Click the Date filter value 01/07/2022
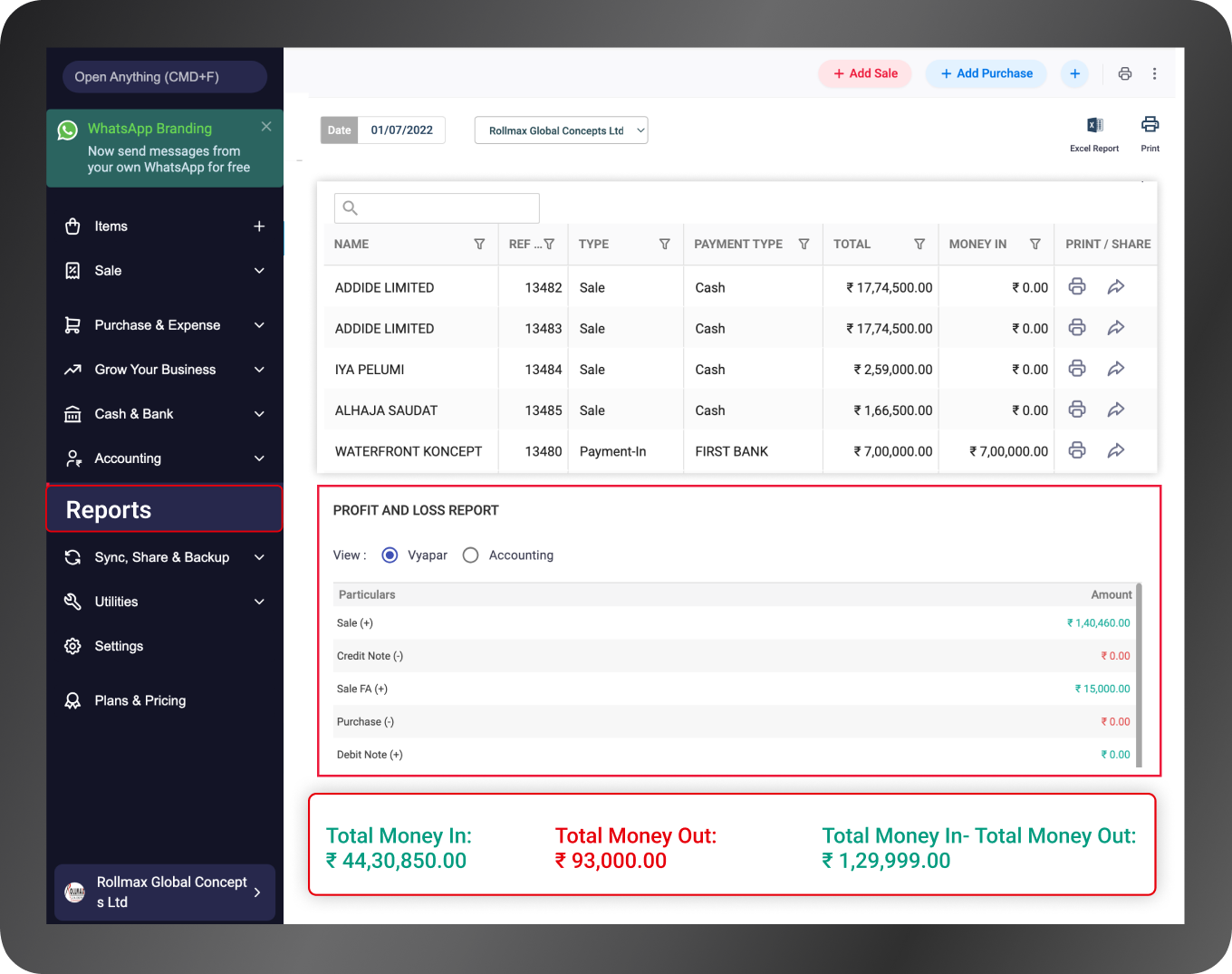 click(x=401, y=130)
